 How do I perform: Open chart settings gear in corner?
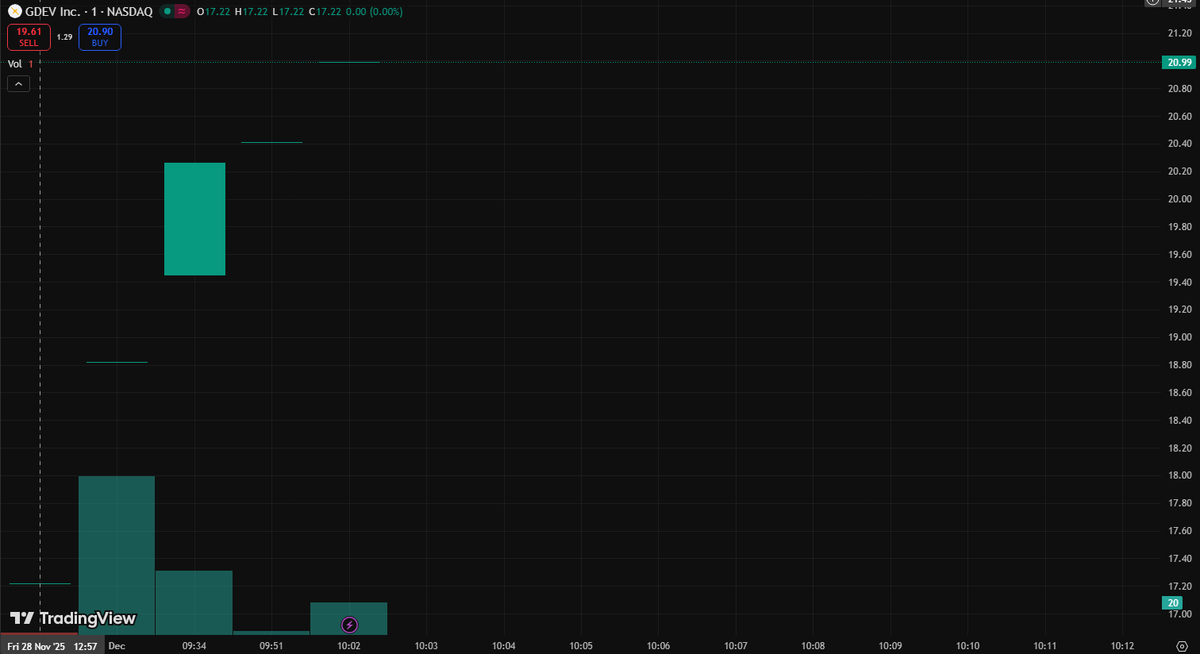click(1181, 646)
